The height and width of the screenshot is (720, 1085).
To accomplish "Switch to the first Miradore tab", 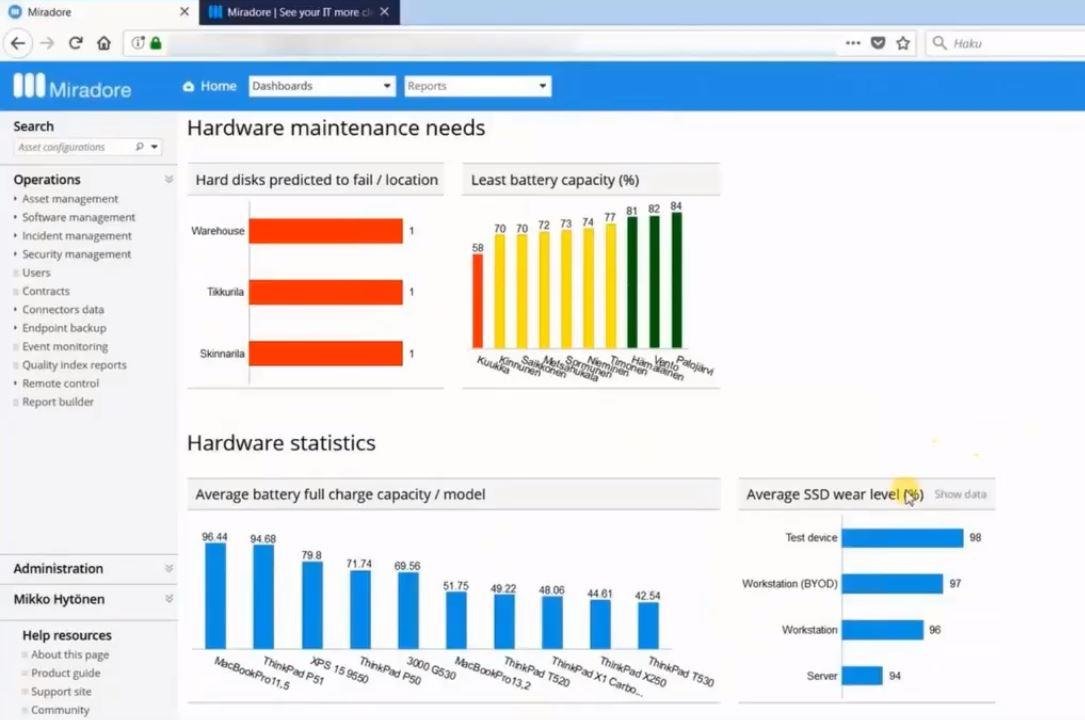I will [100, 12].
